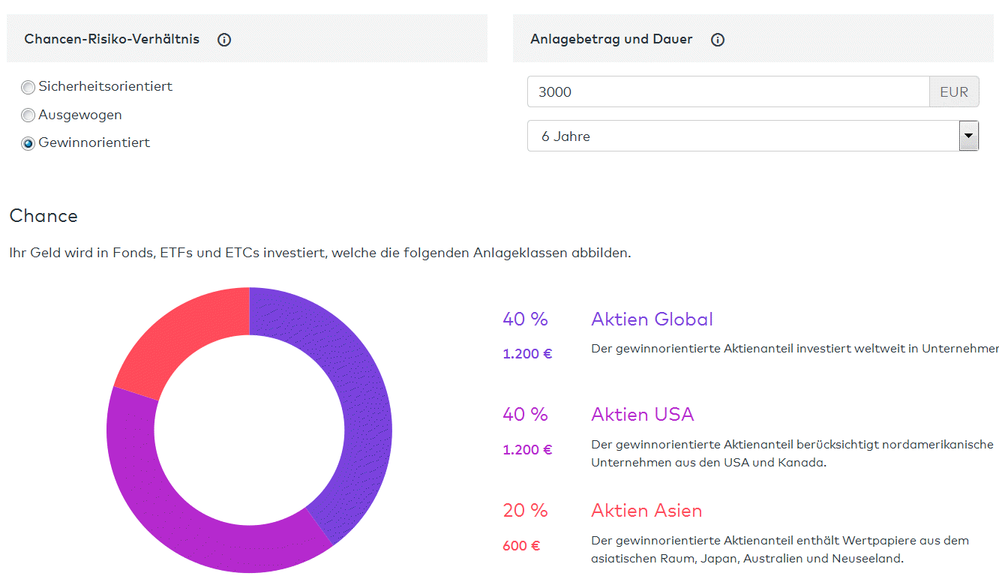Open the 6 Jahre duration dropdown
This screenshot has height=582, width=999.
741,136
